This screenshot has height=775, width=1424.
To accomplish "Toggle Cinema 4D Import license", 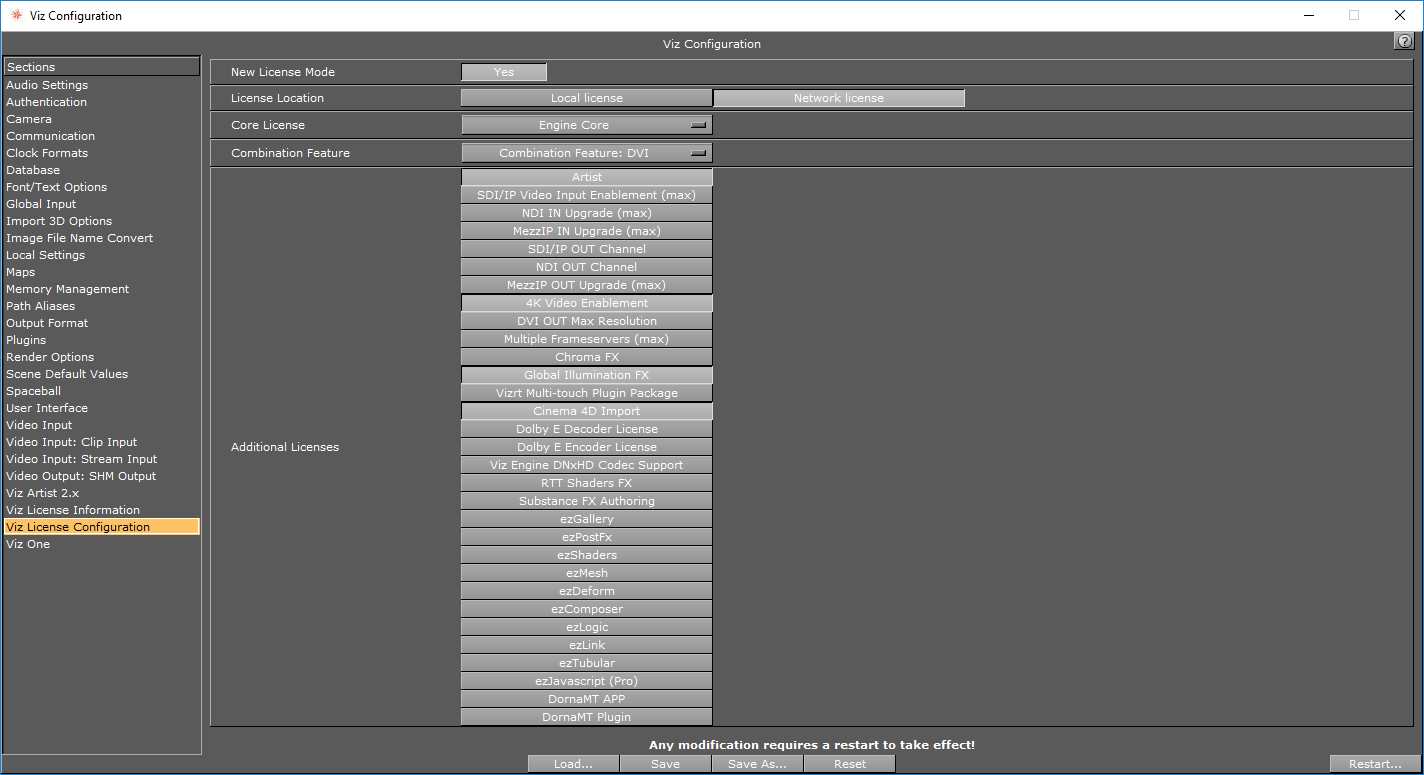I will pos(587,411).
